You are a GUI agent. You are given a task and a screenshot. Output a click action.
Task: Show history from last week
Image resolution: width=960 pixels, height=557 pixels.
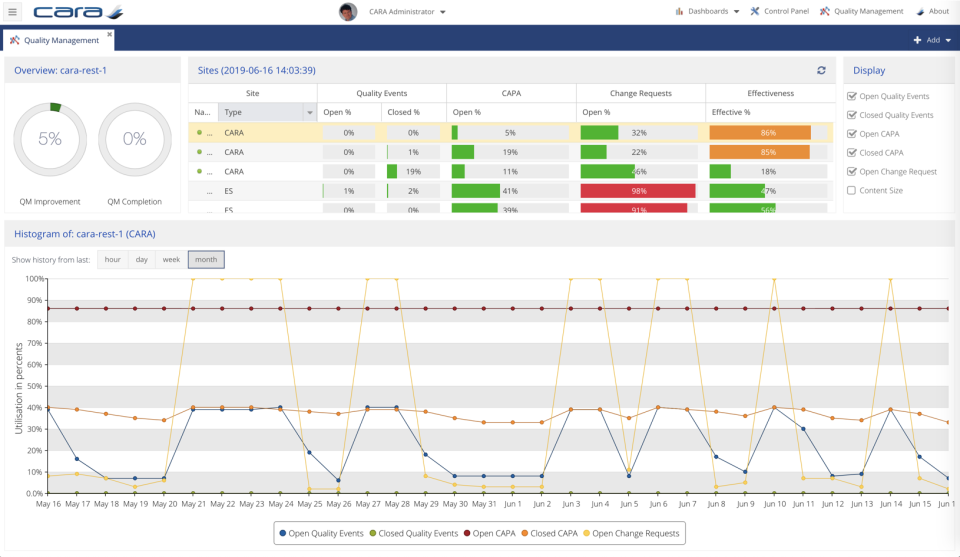171,260
